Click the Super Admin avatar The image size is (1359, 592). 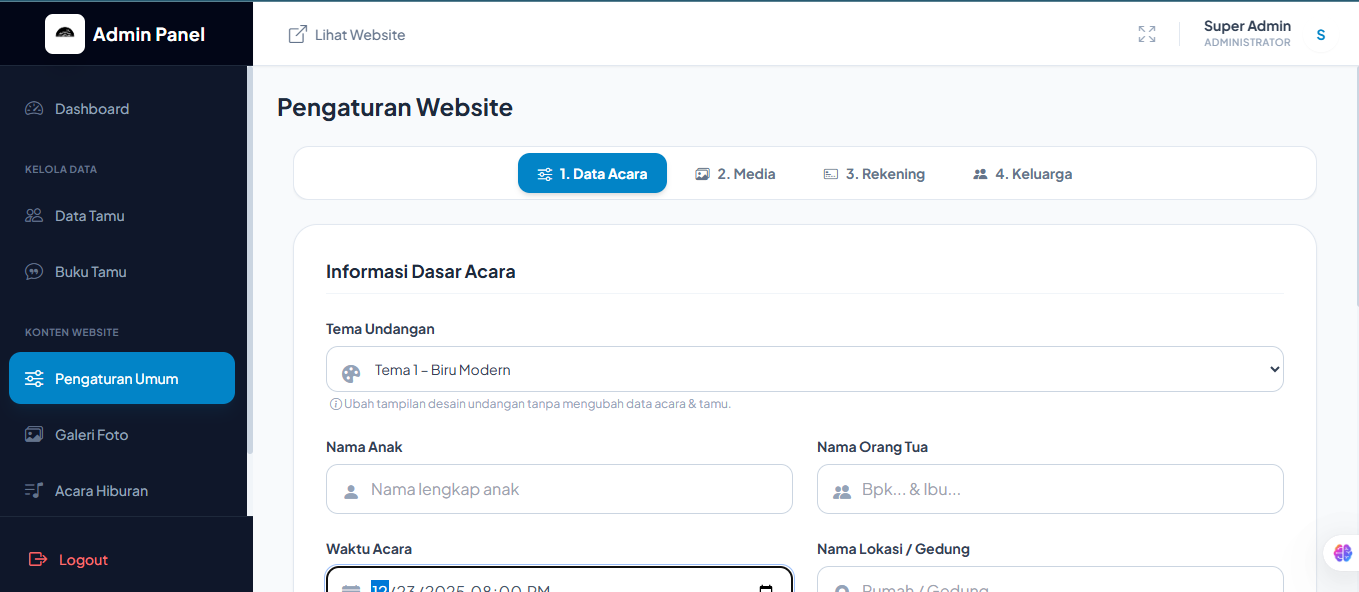coord(1320,35)
